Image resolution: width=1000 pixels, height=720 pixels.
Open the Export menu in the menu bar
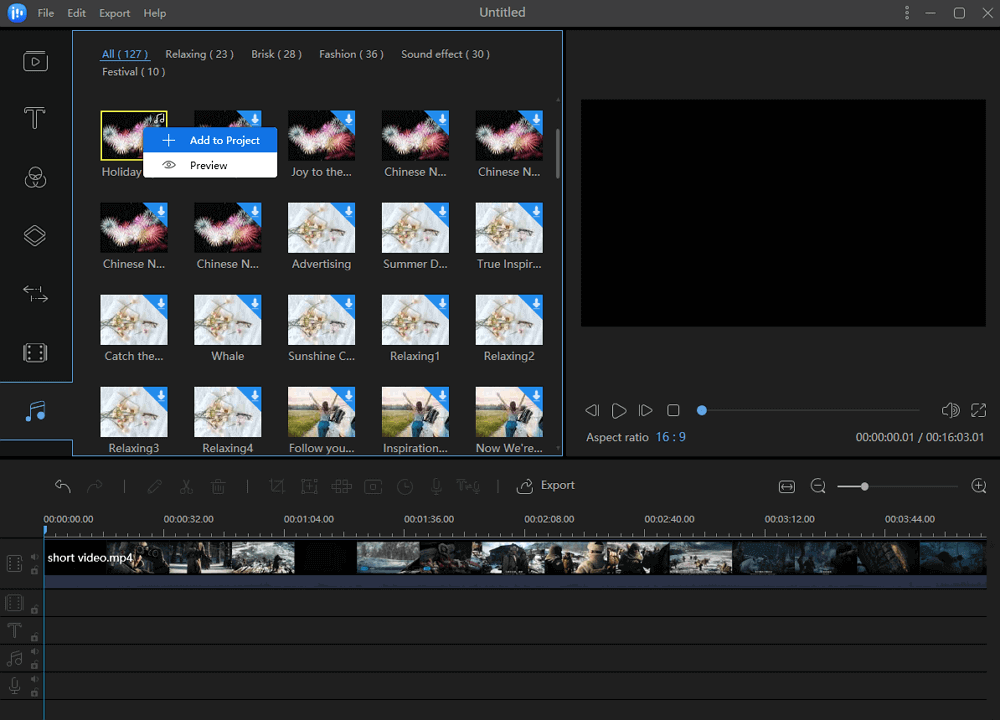click(114, 13)
